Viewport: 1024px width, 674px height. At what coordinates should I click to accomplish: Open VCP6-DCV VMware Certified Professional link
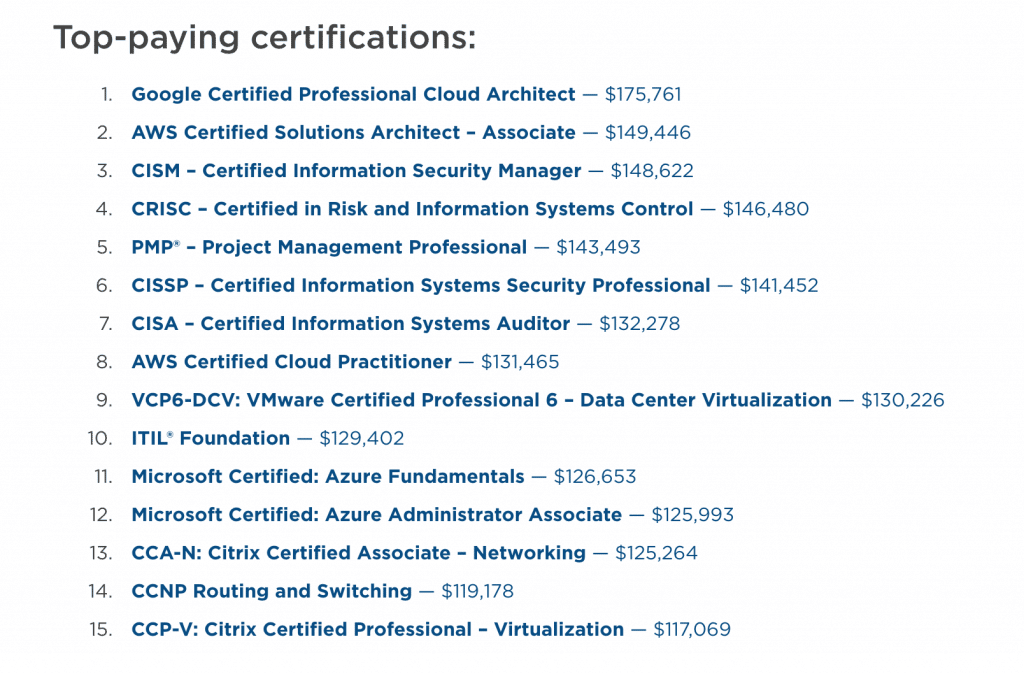click(x=481, y=400)
